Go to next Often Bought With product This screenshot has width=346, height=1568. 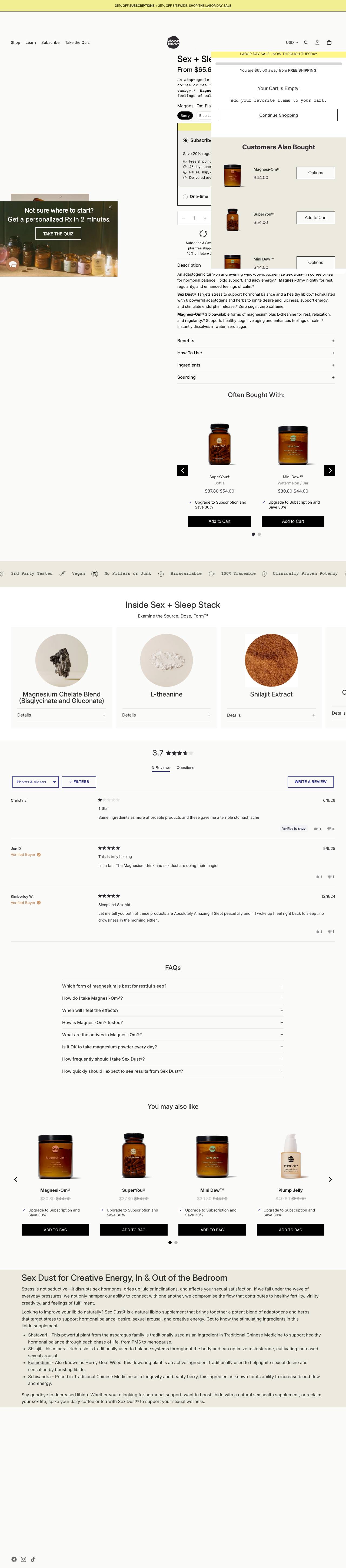point(330,471)
